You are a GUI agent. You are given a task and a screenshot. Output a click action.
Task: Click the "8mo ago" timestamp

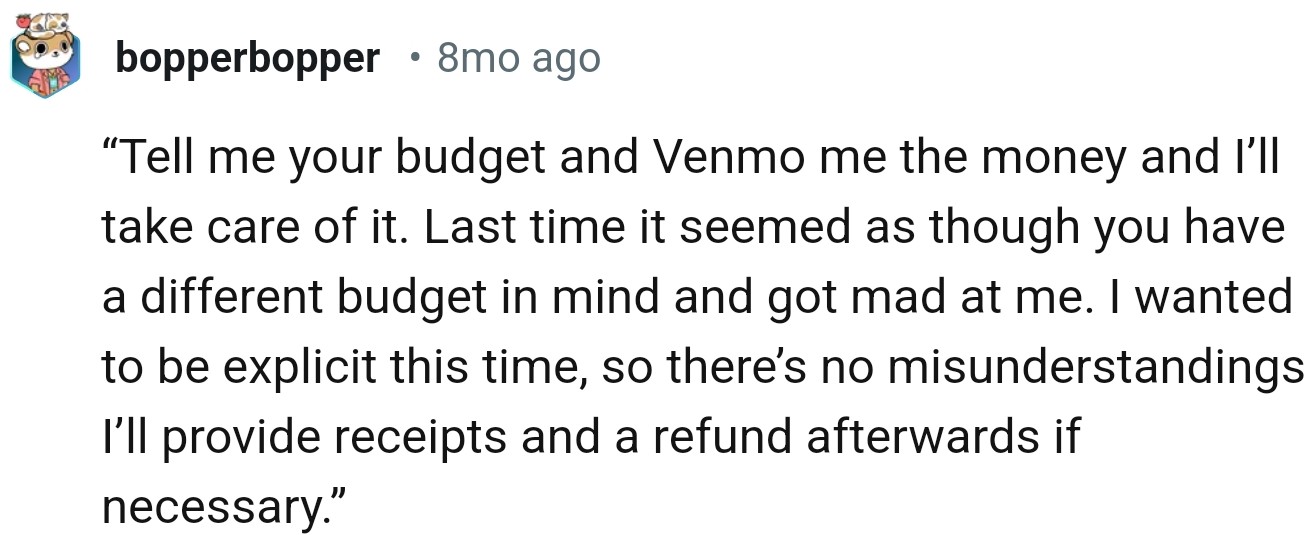(519, 60)
